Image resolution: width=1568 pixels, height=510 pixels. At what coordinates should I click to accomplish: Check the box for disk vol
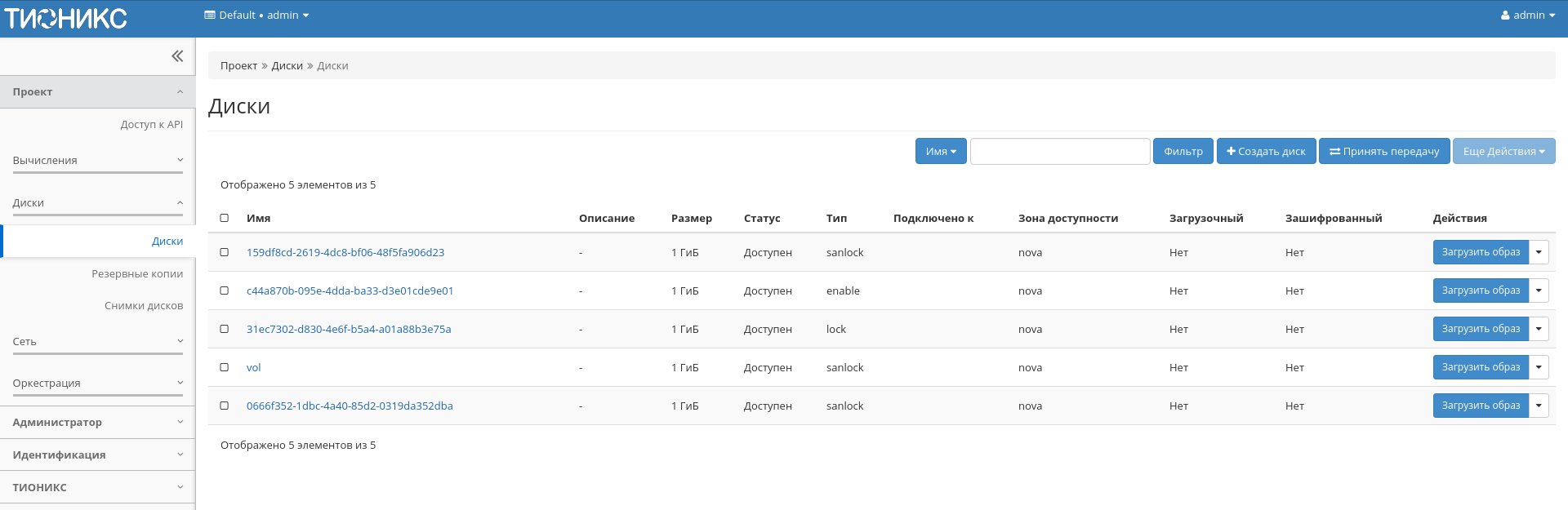pos(225,367)
